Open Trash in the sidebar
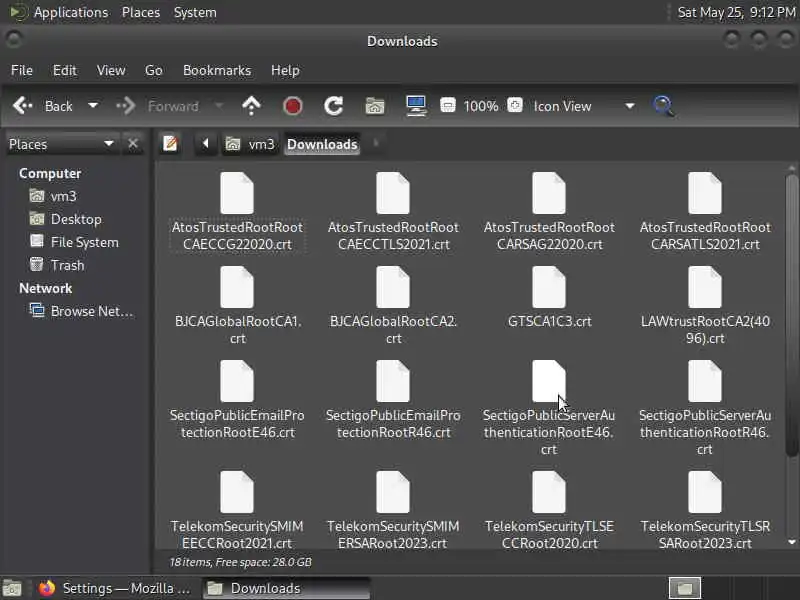 [57, 265]
